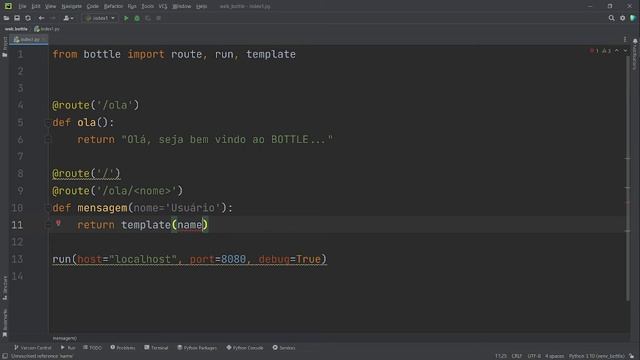
Task: Click the @route('/ola/<nome>') decorator
Action: click(x=118, y=191)
